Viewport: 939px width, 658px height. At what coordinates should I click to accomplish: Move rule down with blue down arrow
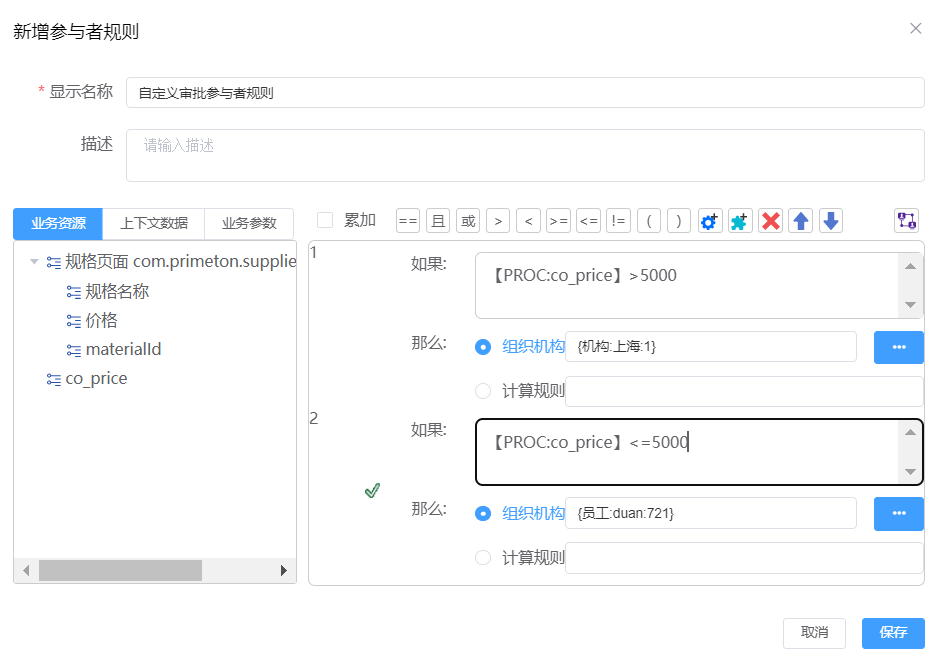[830, 221]
